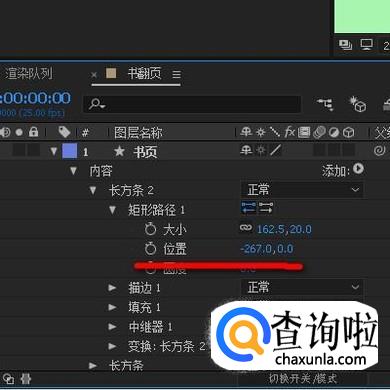Click the draft 3D icon near search
This screenshot has width=390, height=390.
tap(357, 104)
